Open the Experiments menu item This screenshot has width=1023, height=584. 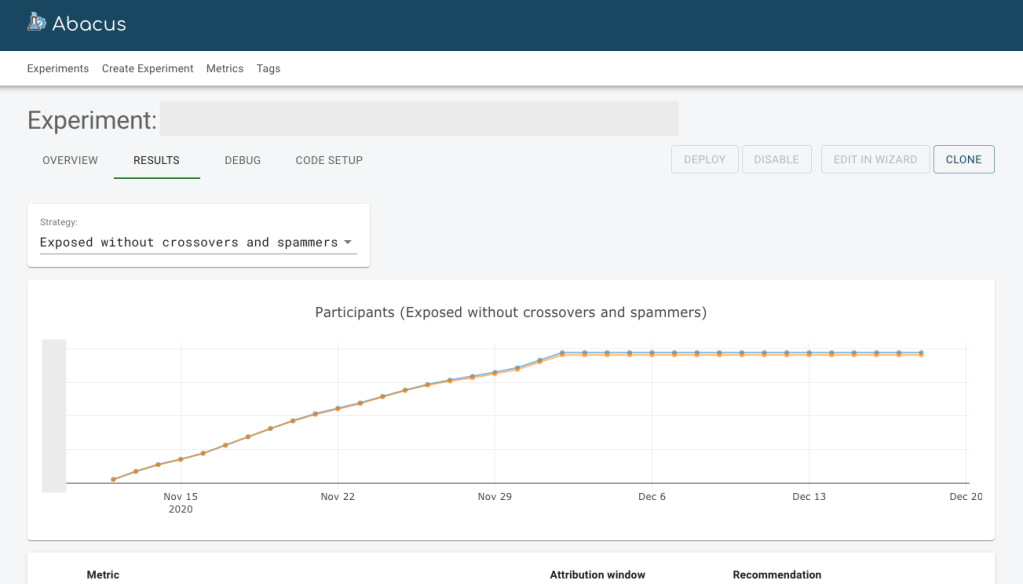(58, 69)
